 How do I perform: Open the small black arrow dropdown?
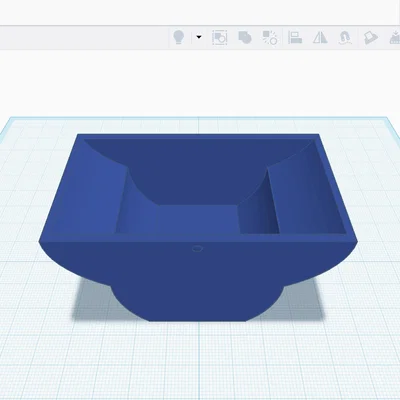[x=199, y=37]
